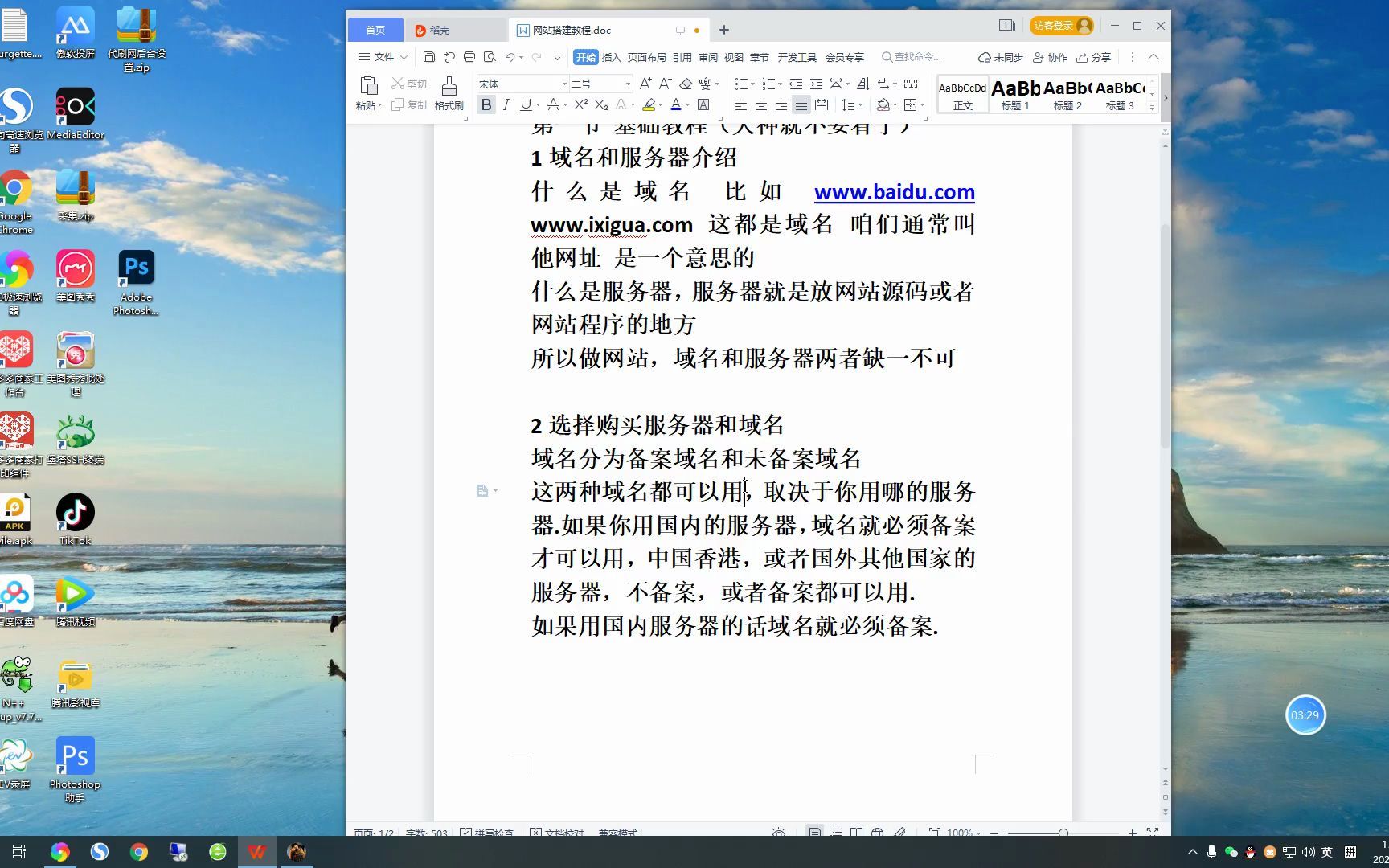
Task: Click the 分享 share button
Action: click(x=1094, y=57)
